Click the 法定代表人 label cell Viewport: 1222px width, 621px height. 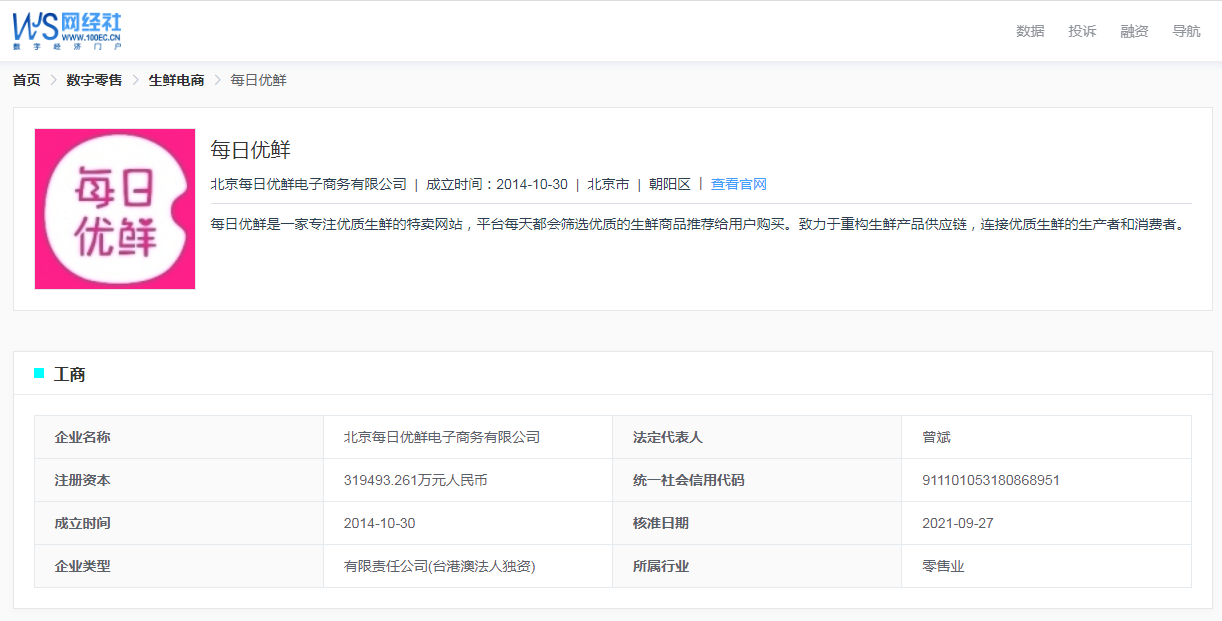[x=757, y=437]
